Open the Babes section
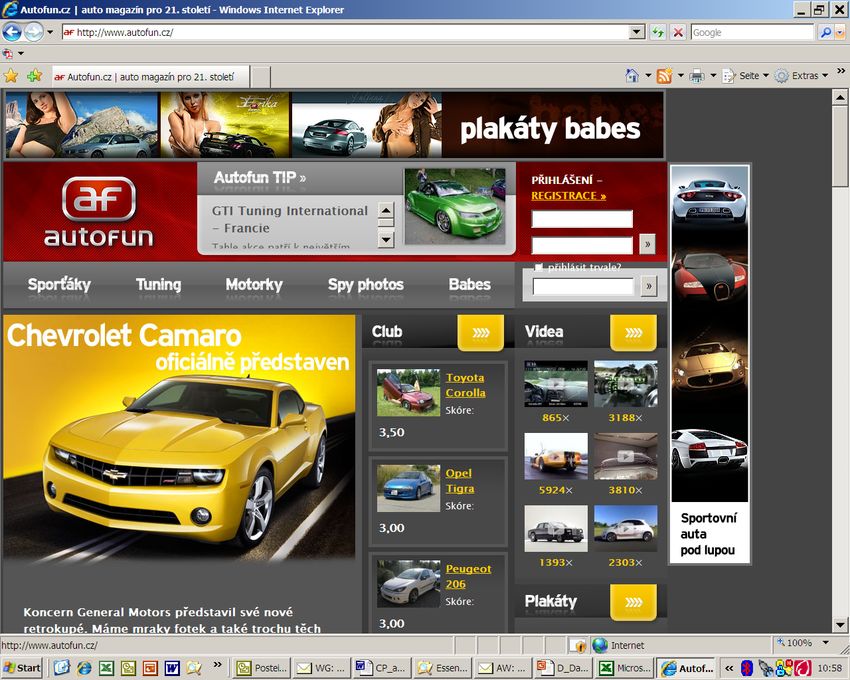This screenshot has width=850, height=680. click(x=469, y=284)
